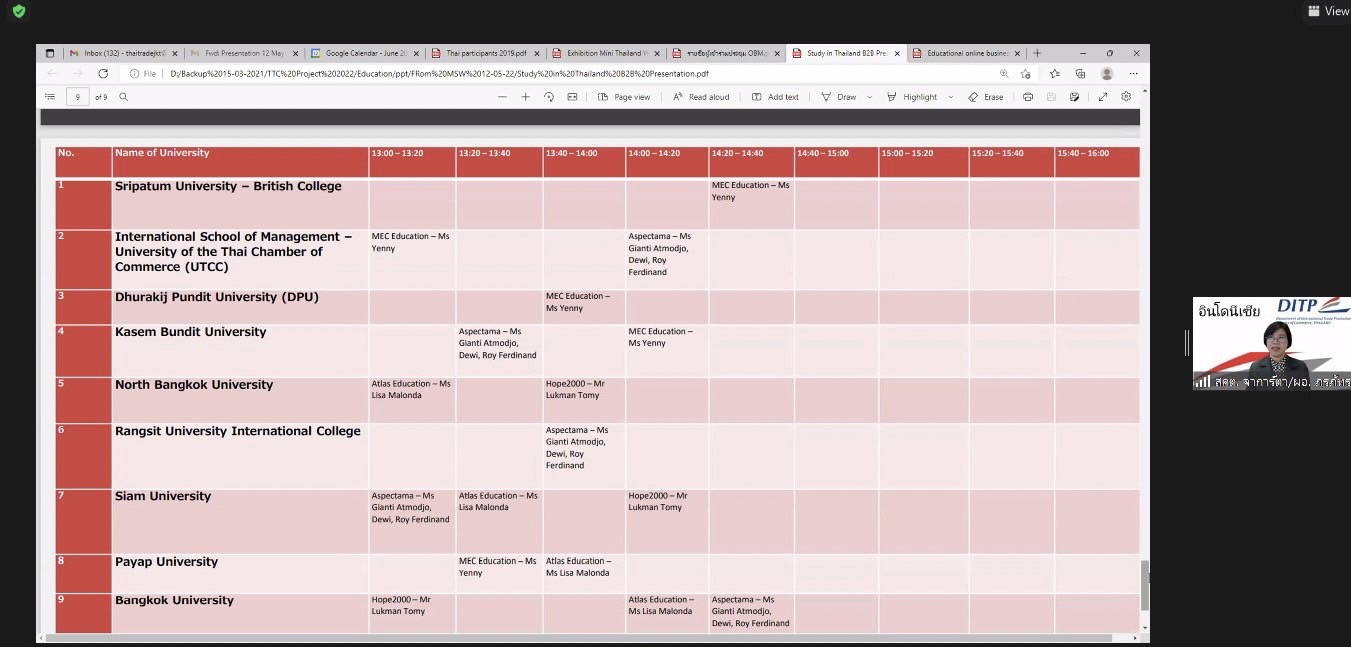The width and height of the screenshot is (1351, 647).
Task: Close the Thai participants 2019.pdf tab
Action: [537, 54]
